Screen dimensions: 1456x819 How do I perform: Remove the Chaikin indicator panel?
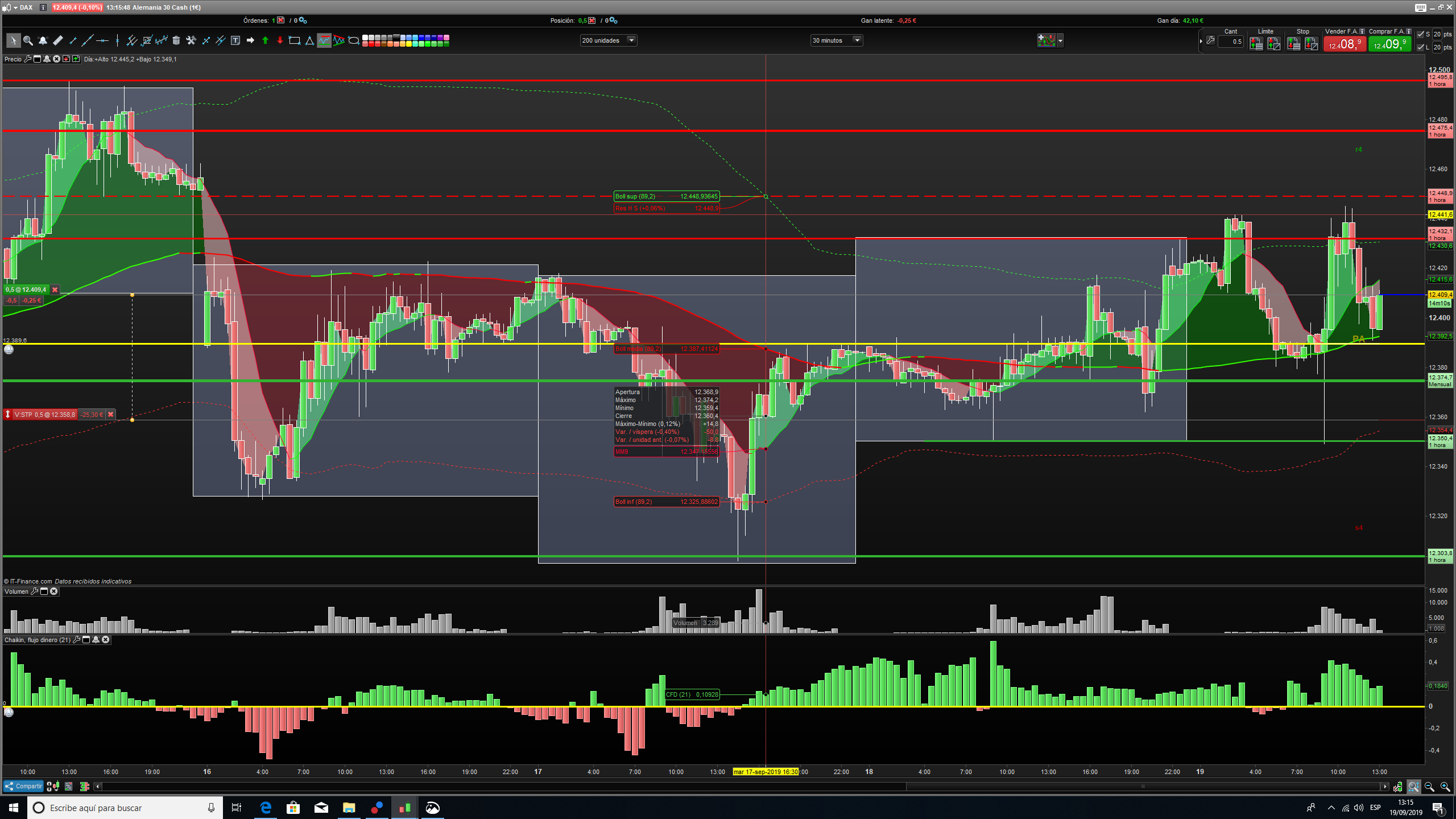[x=105, y=640]
